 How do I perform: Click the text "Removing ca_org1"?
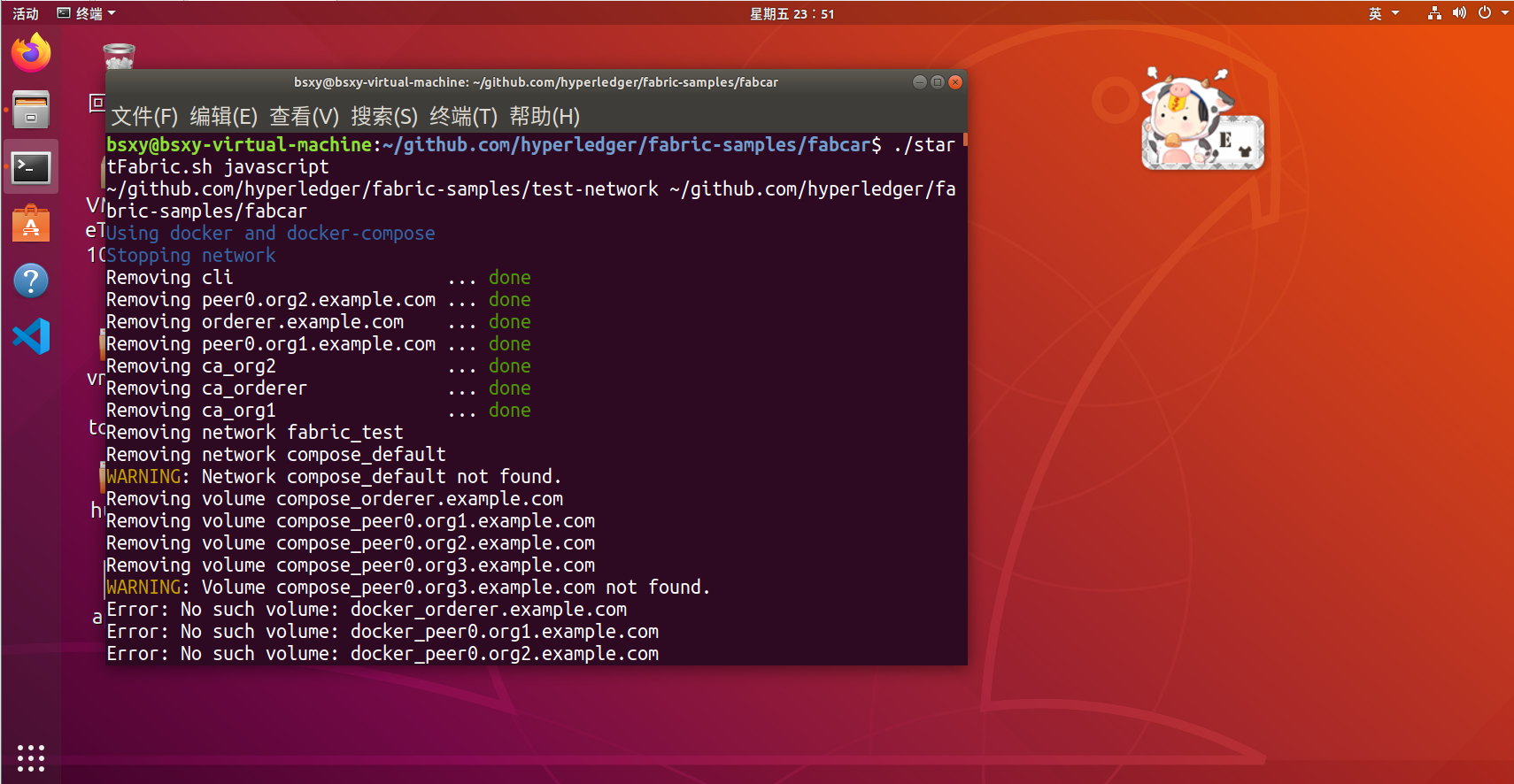click(x=191, y=410)
